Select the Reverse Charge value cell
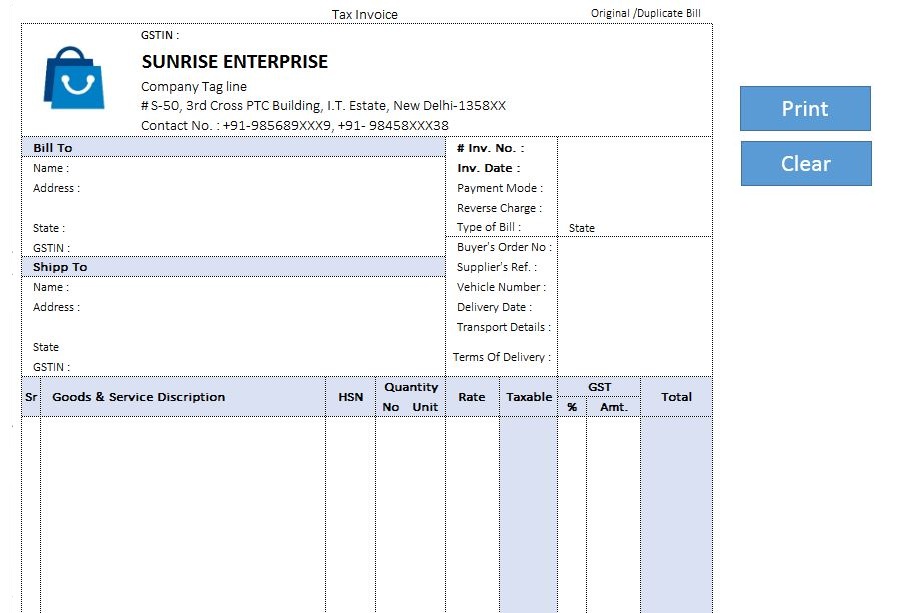Screen dimensions: 900x613 coord(634,208)
